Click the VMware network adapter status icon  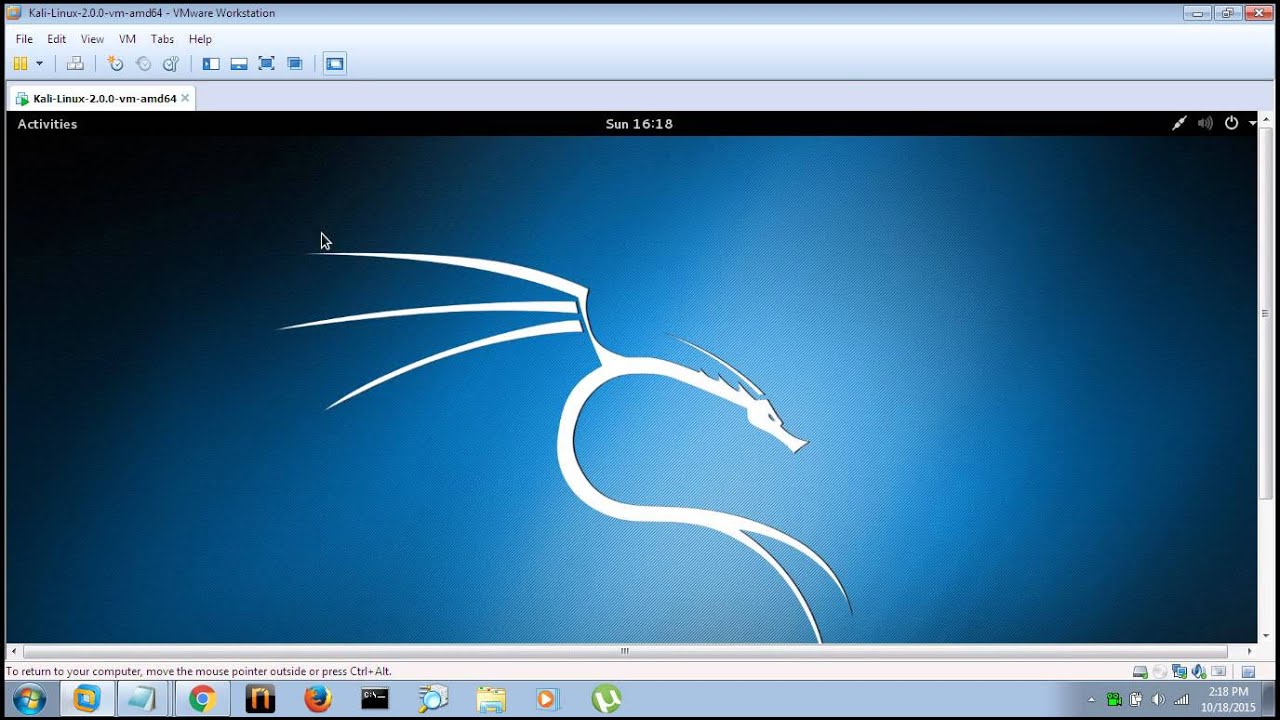[x=1180, y=672]
